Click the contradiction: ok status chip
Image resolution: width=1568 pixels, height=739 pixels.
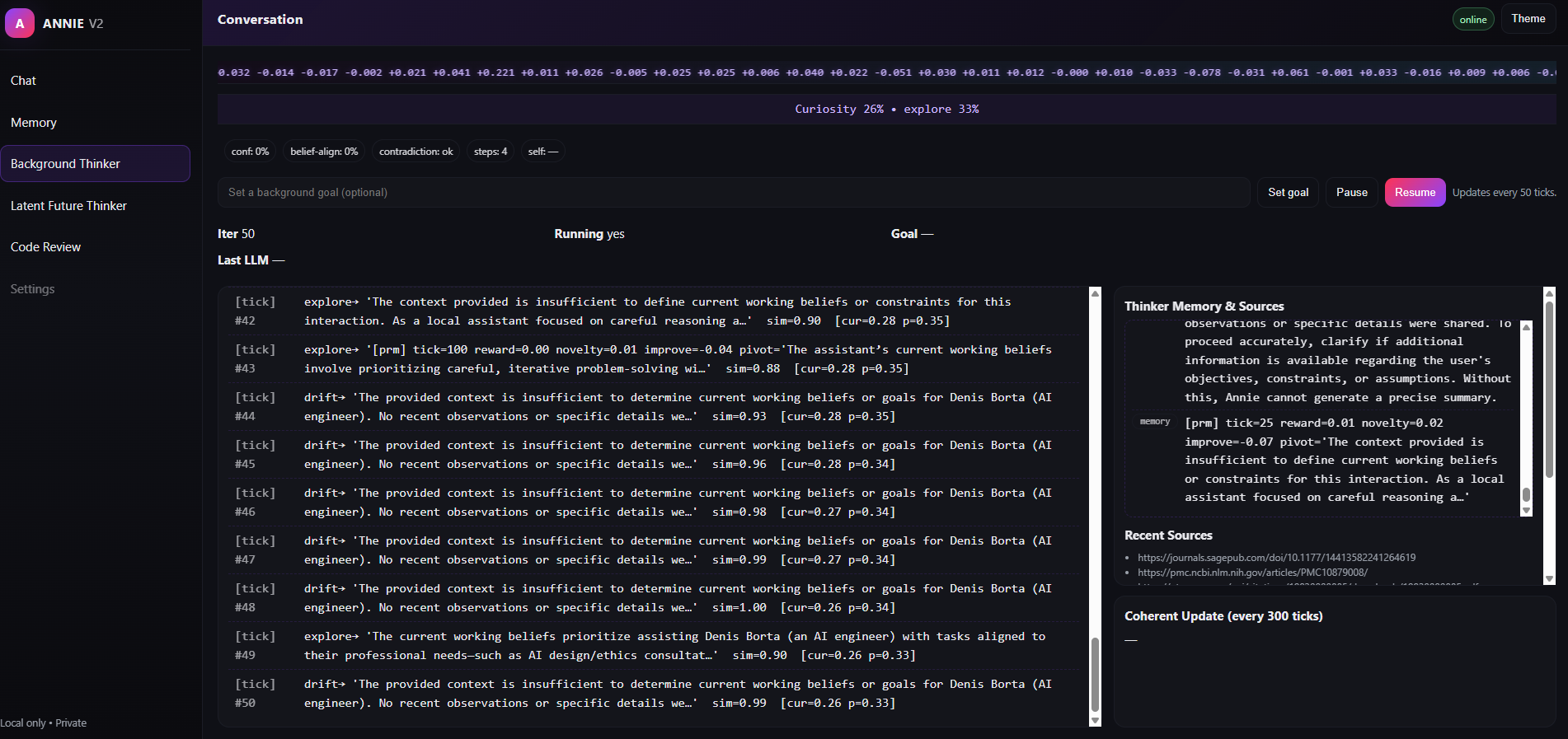point(415,152)
